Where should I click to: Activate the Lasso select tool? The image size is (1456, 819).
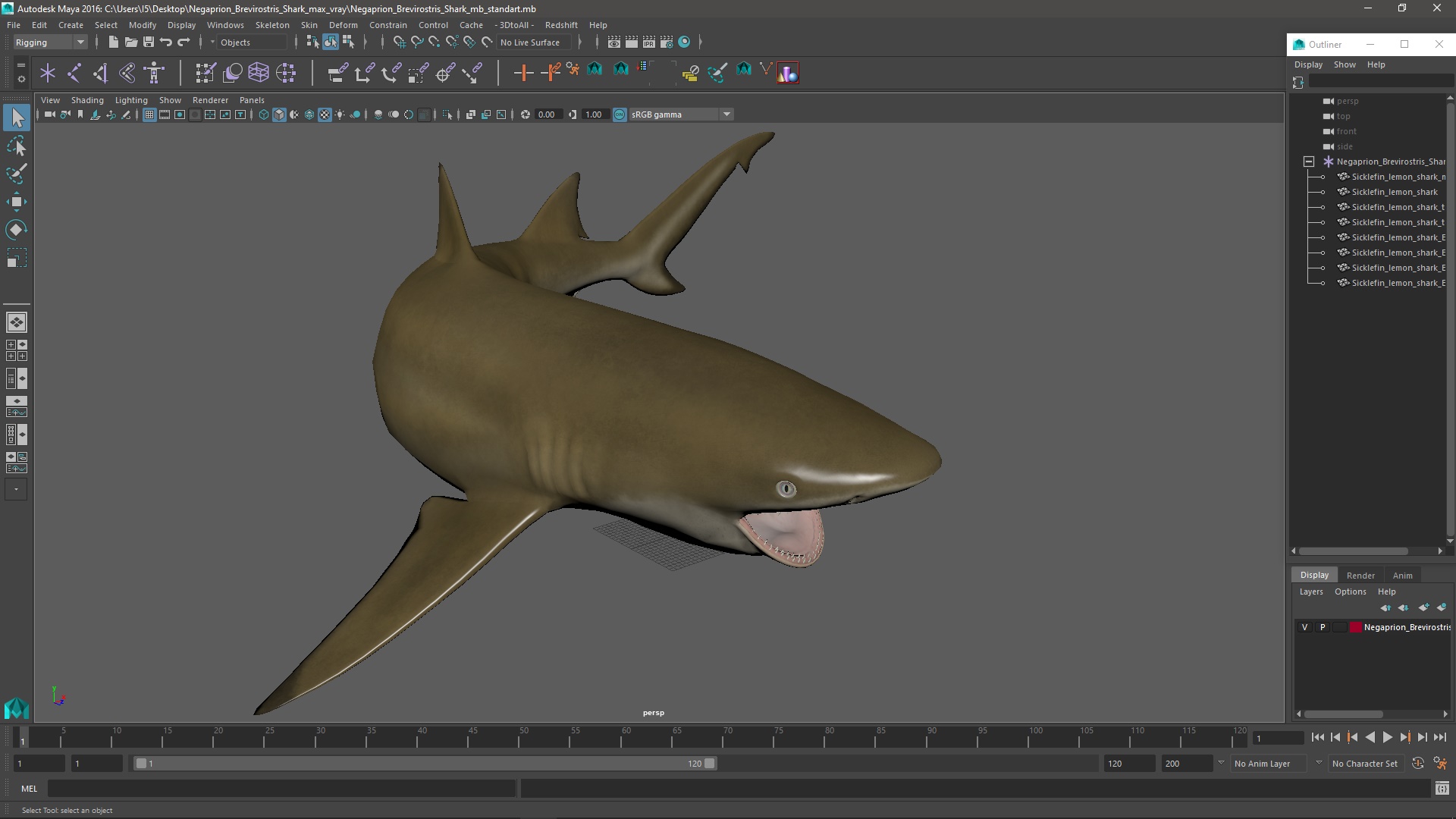[x=17, y=146]
